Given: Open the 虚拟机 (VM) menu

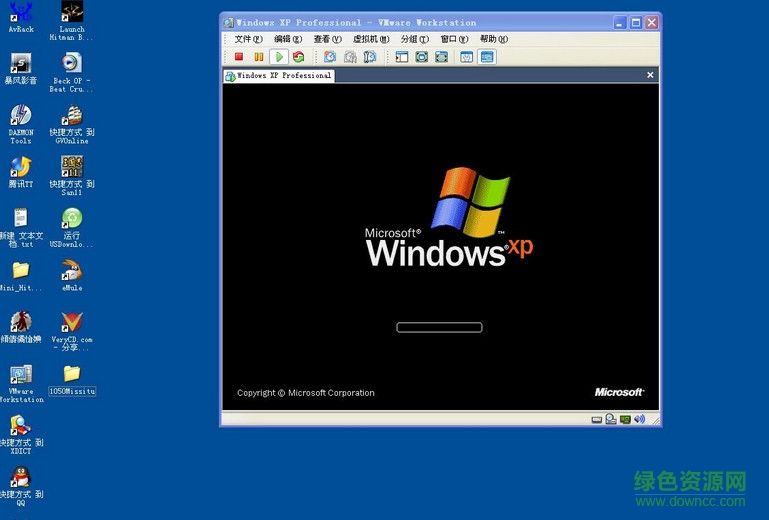Looking at the screenshot, I should tap(370, 39).
